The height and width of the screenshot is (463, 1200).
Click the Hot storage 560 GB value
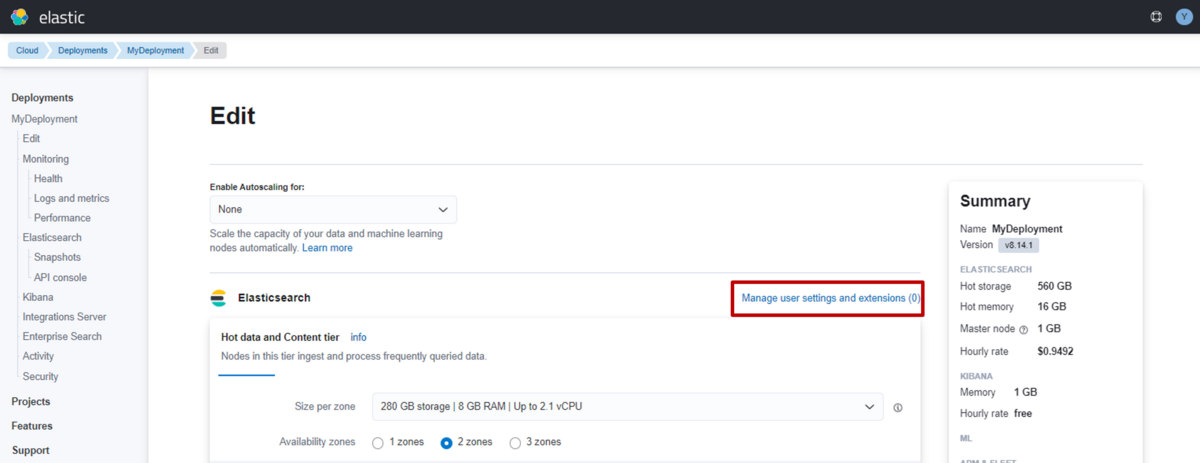point(1054,286)
